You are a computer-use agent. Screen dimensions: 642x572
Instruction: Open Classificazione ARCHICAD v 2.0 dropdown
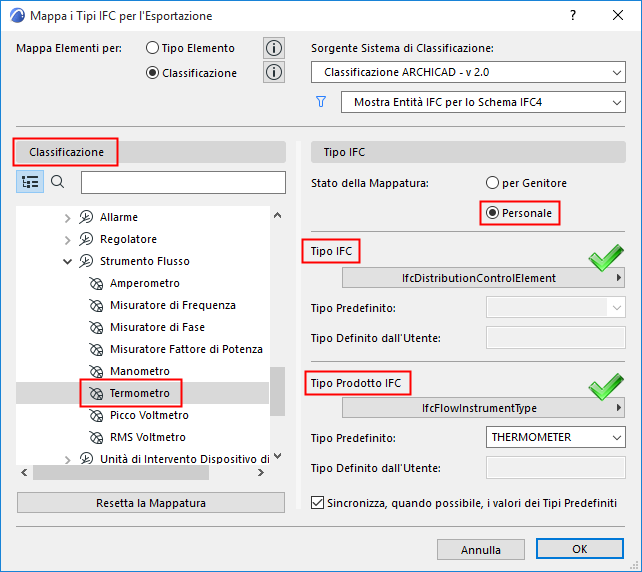[x=468, y=72]
